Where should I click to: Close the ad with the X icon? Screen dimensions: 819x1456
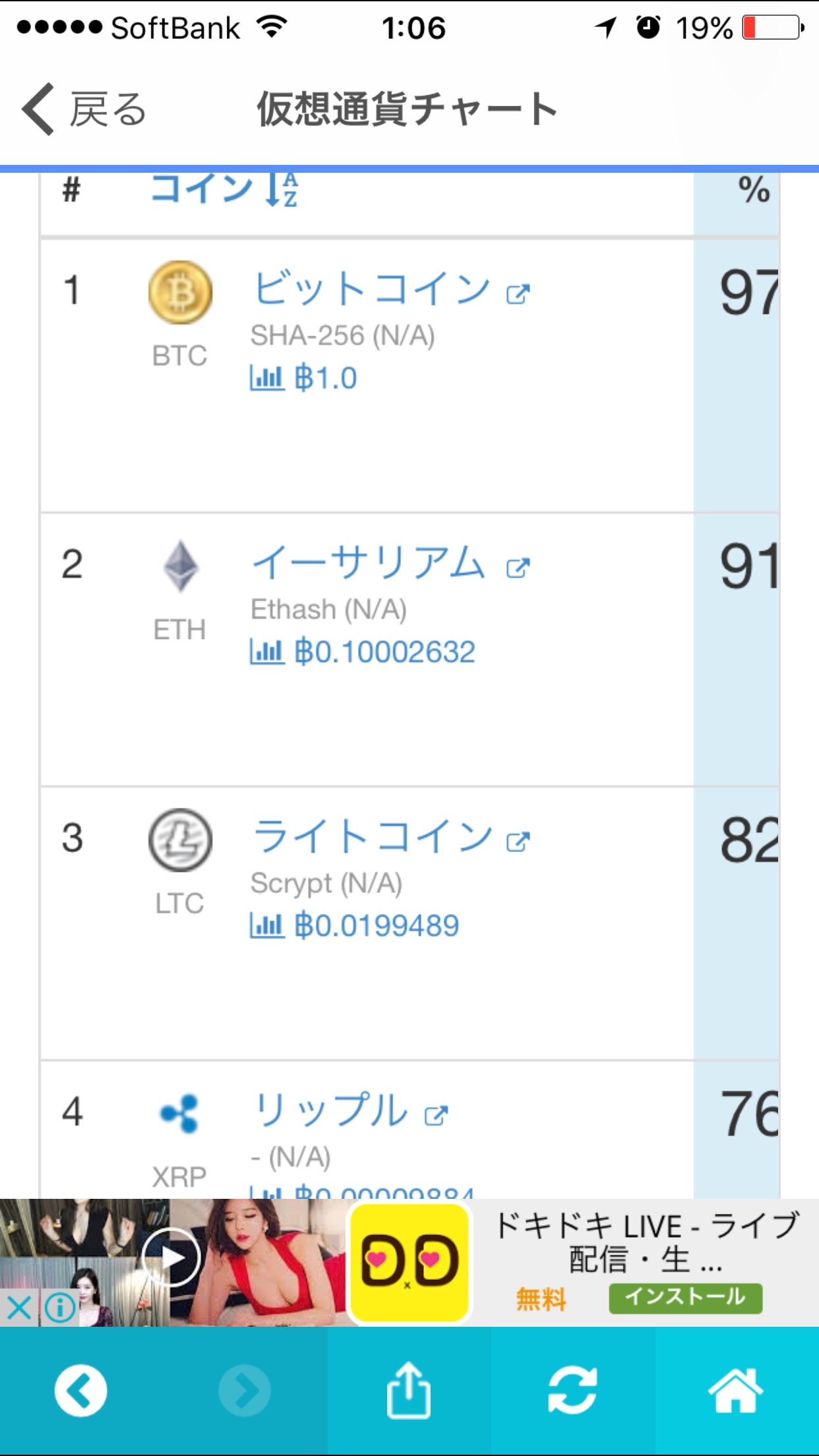pos(20,1307)
